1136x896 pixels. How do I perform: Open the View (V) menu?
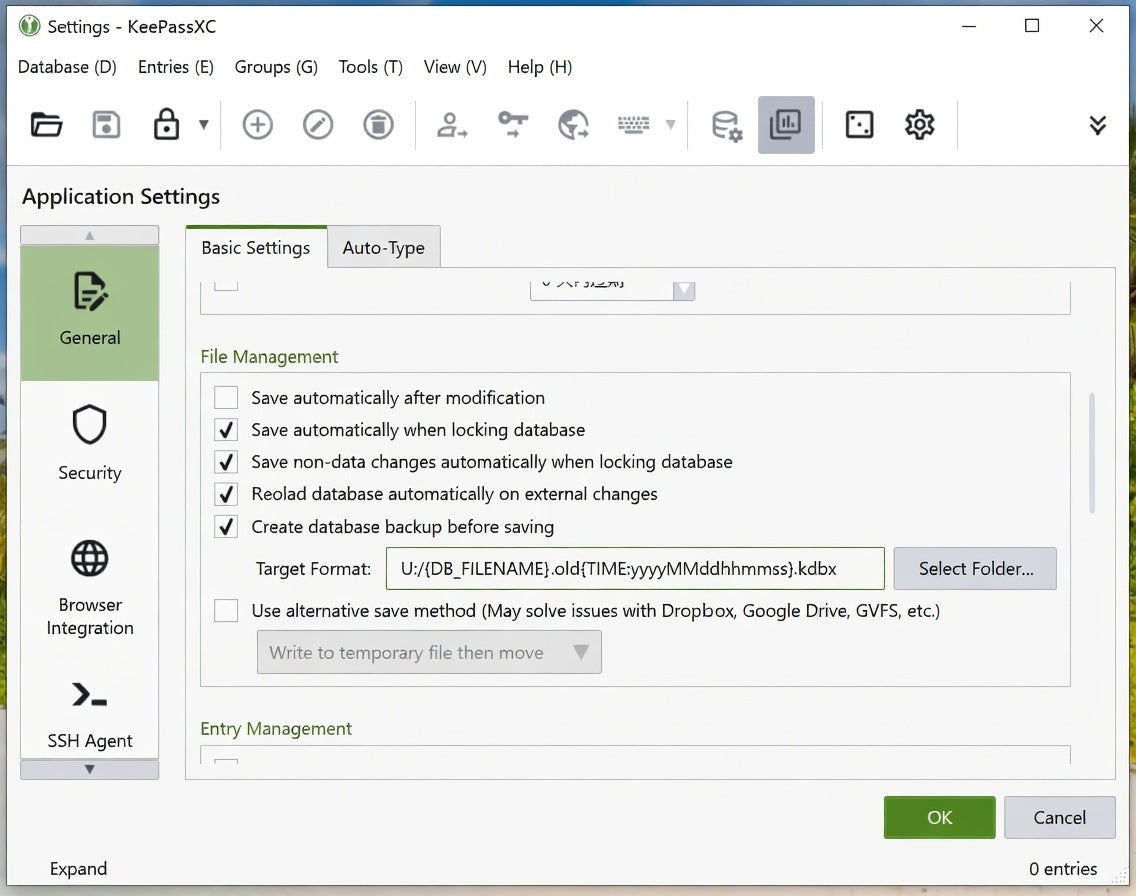tap(455, 67)
